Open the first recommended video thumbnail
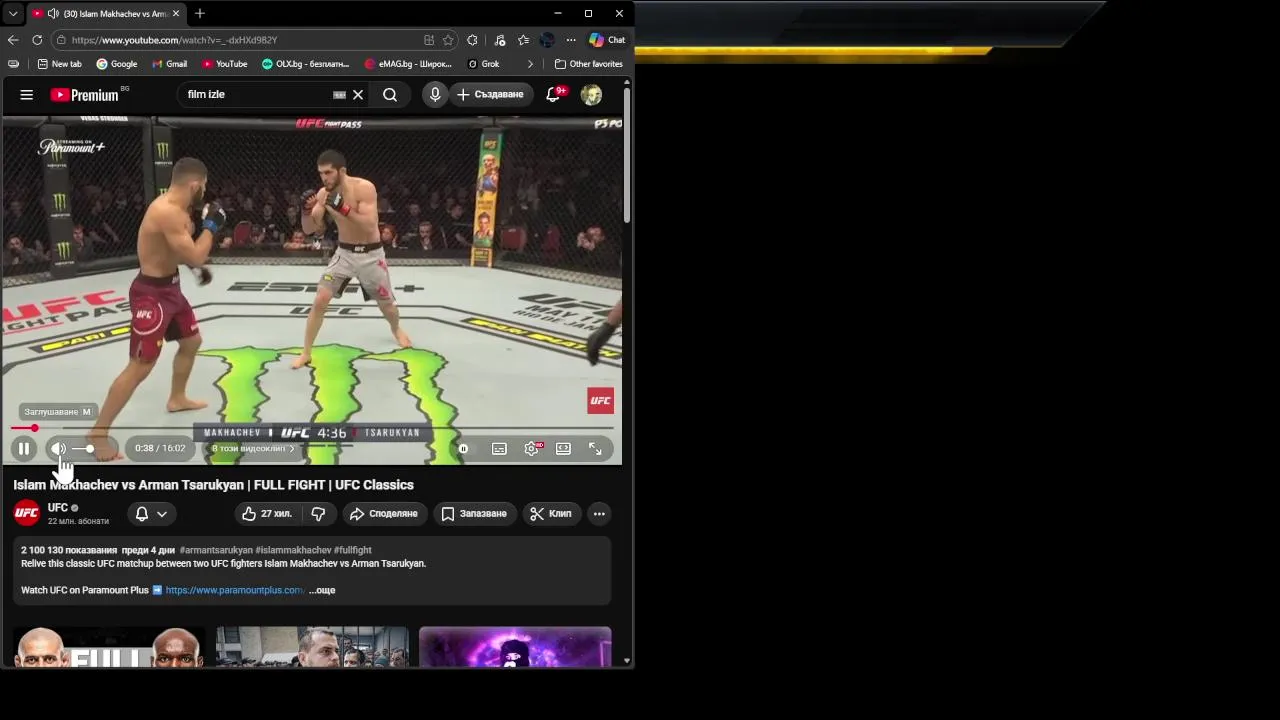 coord(109,647)
